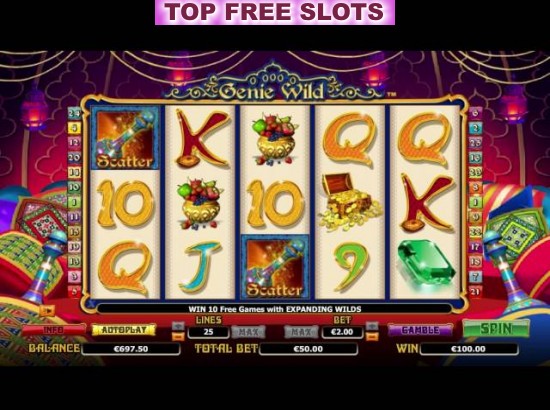The width and height of the screenshot is (550, 410).
Task: Click the lines value field showing 25
Action: (208, 332)
